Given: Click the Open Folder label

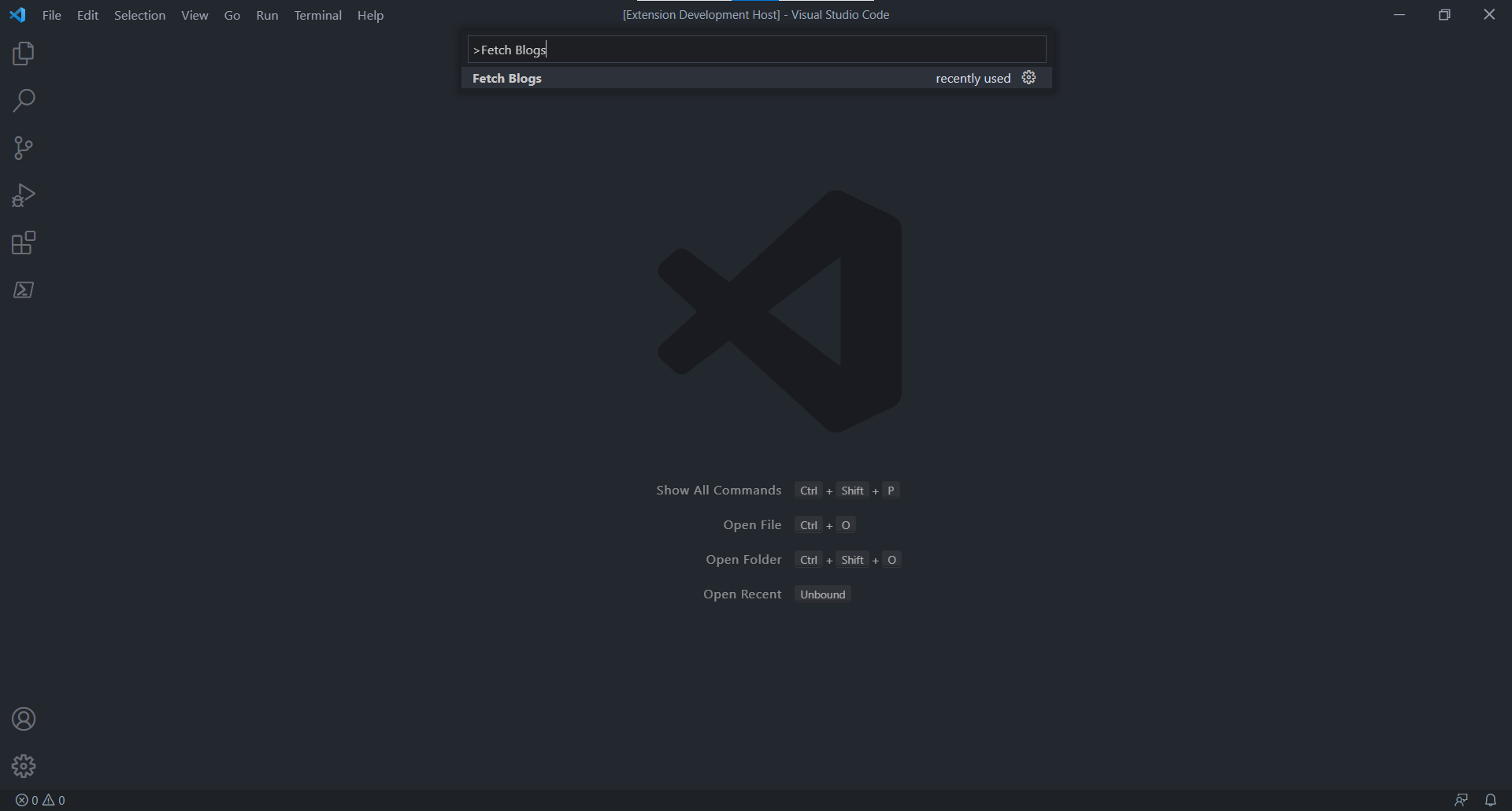Looking at the screenshot, I should (x=743, y=560).
